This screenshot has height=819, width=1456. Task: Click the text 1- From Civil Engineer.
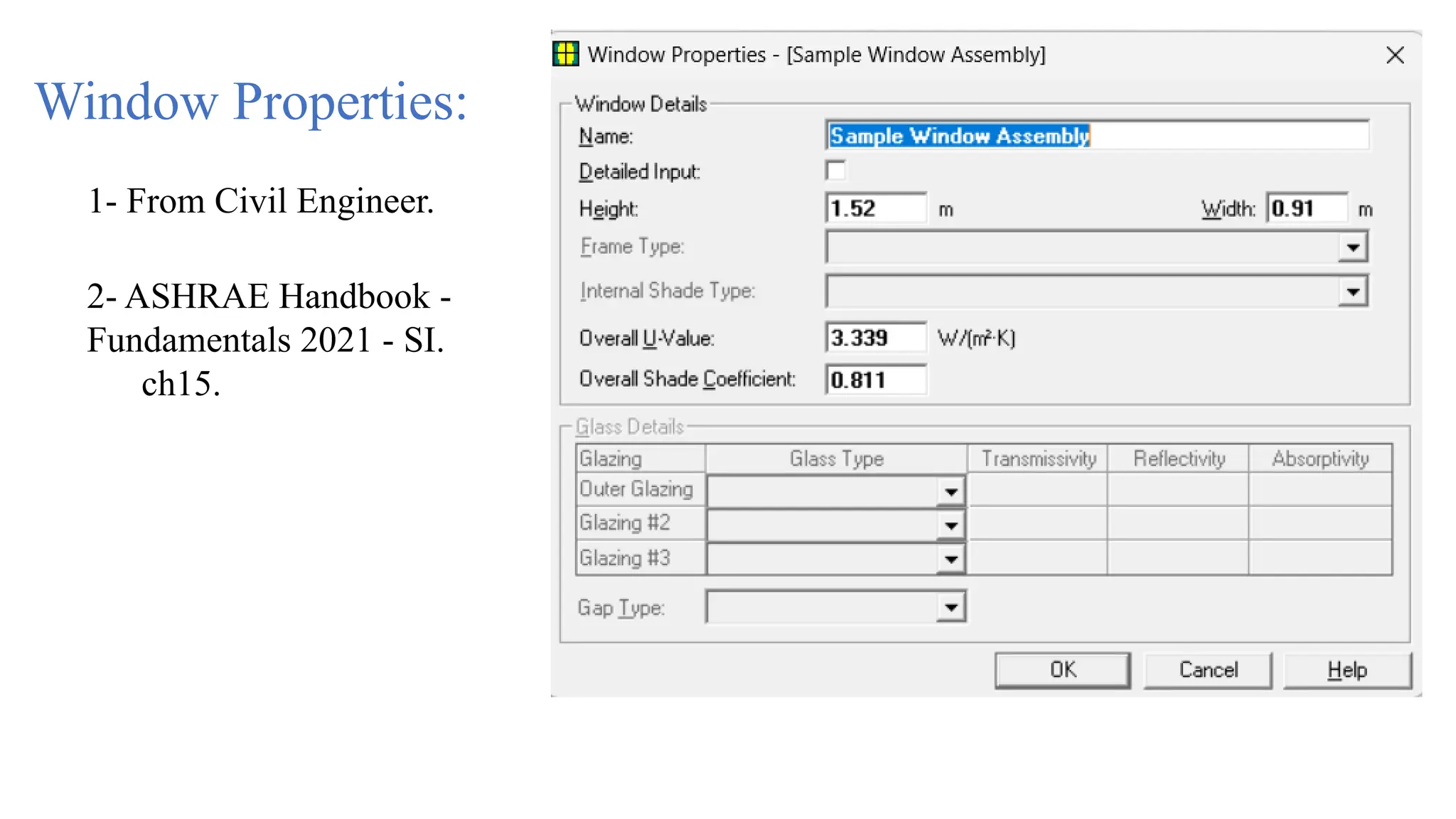[x=260, y=201]
